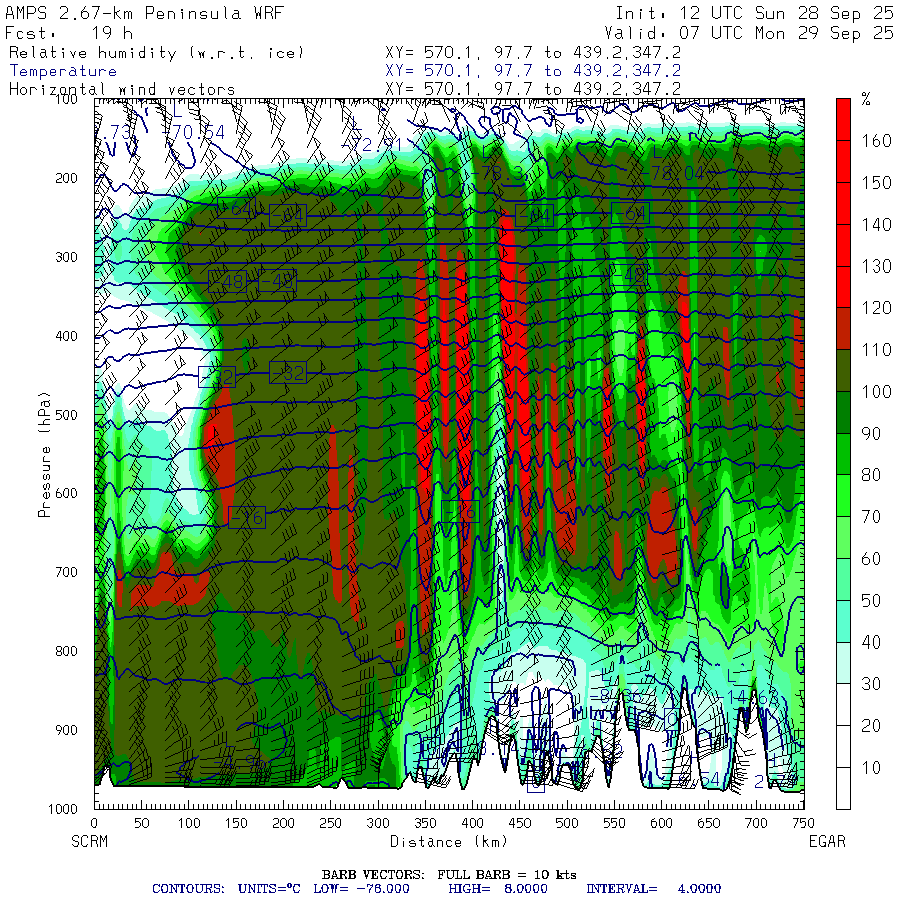Click the 'HIGH= 8.0000' contour value
900x900 pixels.
(498, 889)
